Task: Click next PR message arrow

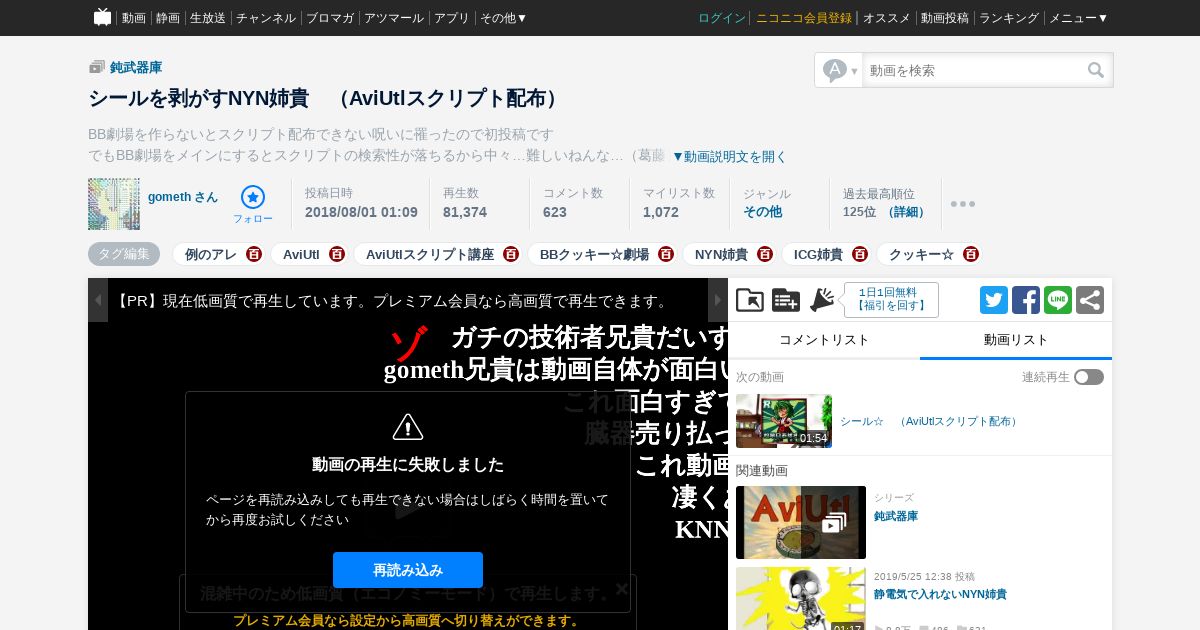Action: click(x=718, y=300)
